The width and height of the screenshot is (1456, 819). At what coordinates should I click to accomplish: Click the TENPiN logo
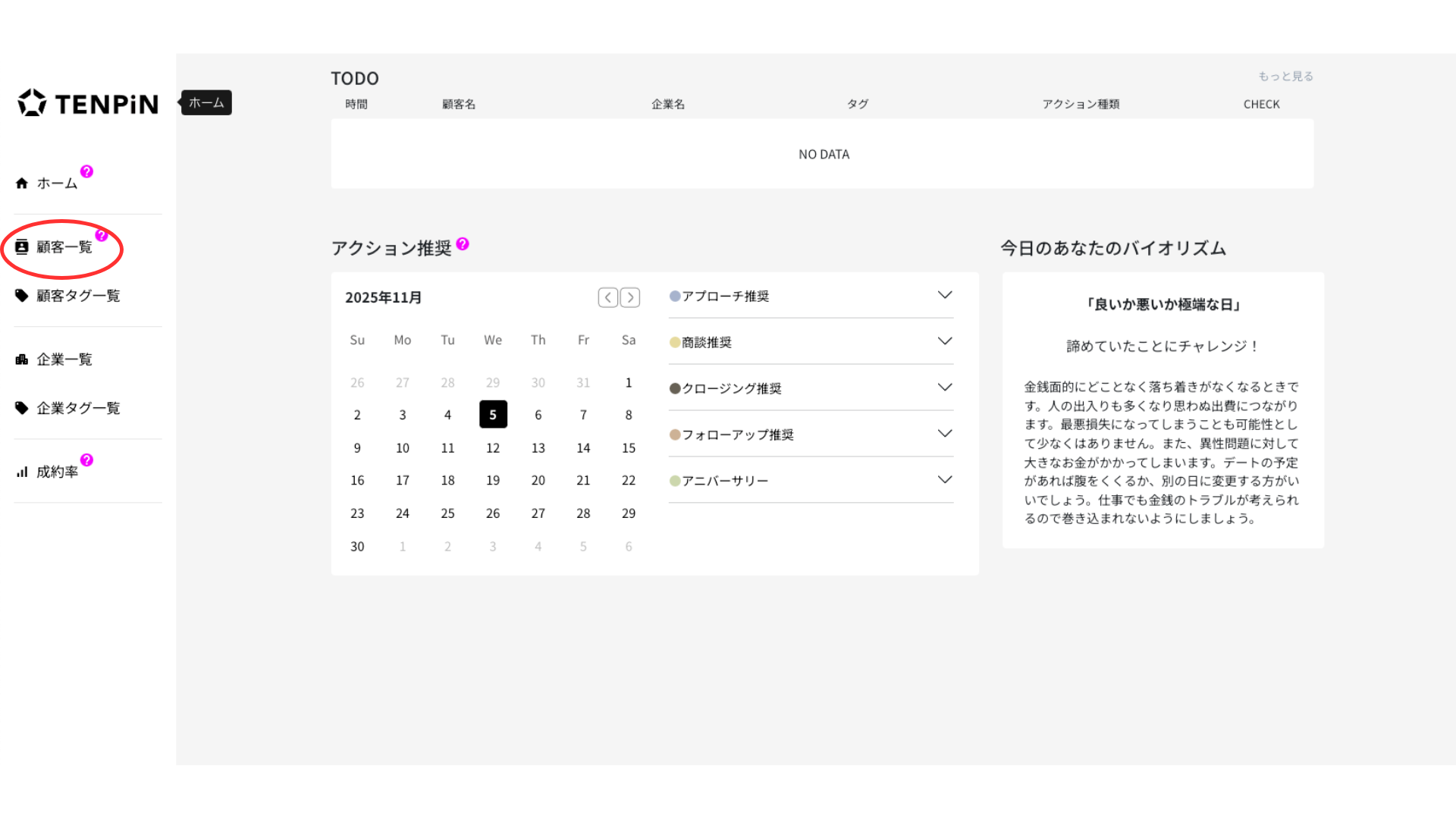click(x=88, y=103)
